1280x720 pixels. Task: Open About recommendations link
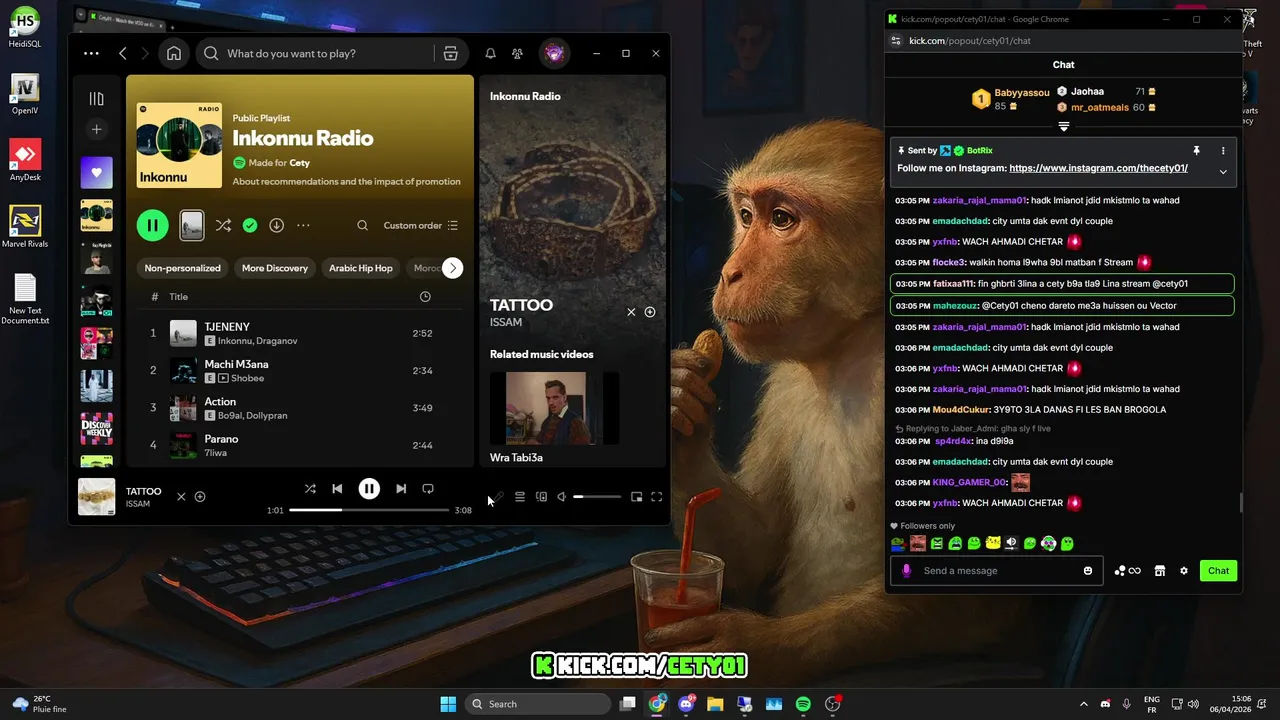[x=346, y=182]
